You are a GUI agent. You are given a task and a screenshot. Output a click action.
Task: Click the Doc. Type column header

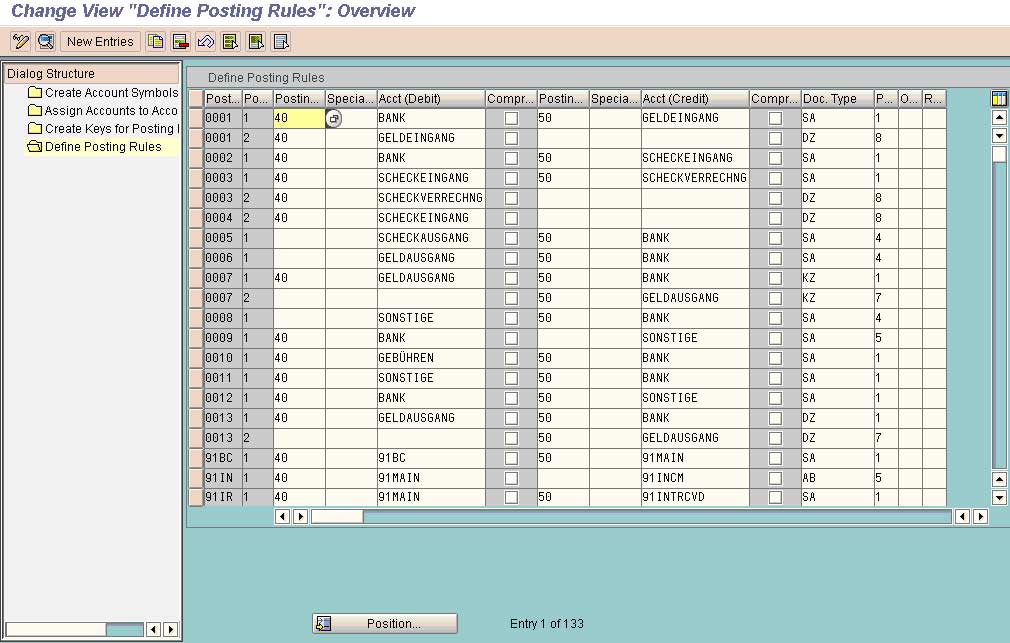837,99
